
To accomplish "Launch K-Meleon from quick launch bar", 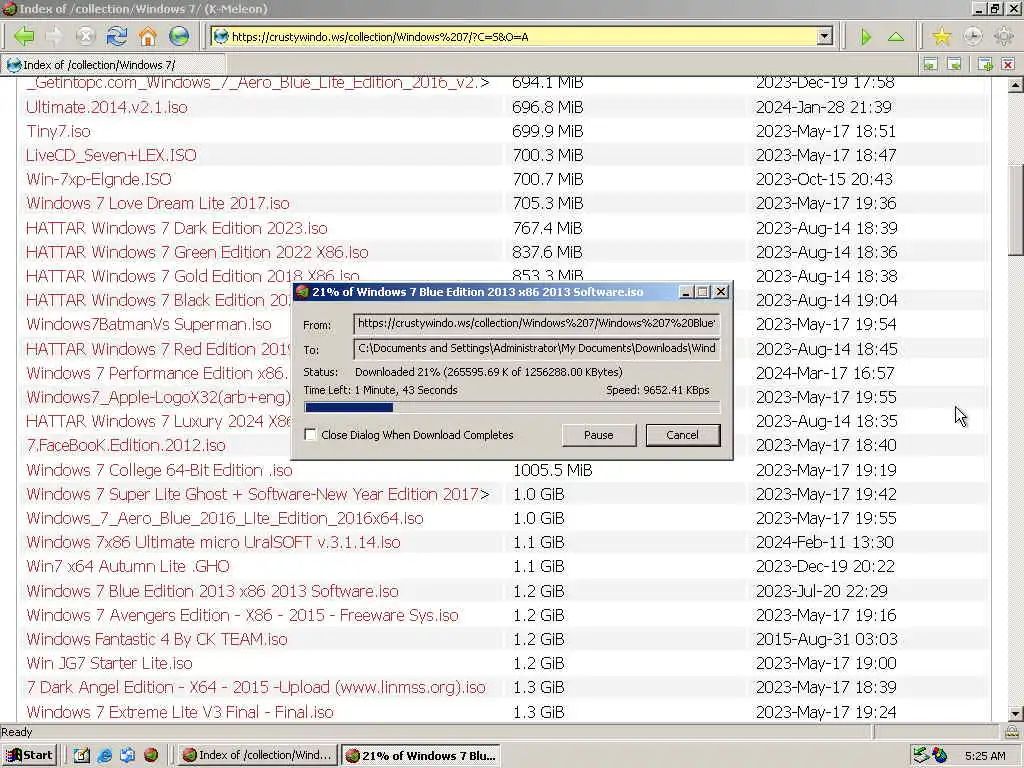I will click(151, 756).
